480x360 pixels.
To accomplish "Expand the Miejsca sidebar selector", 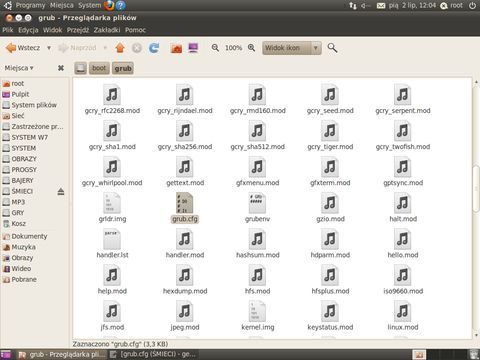I will click(19, 68).
